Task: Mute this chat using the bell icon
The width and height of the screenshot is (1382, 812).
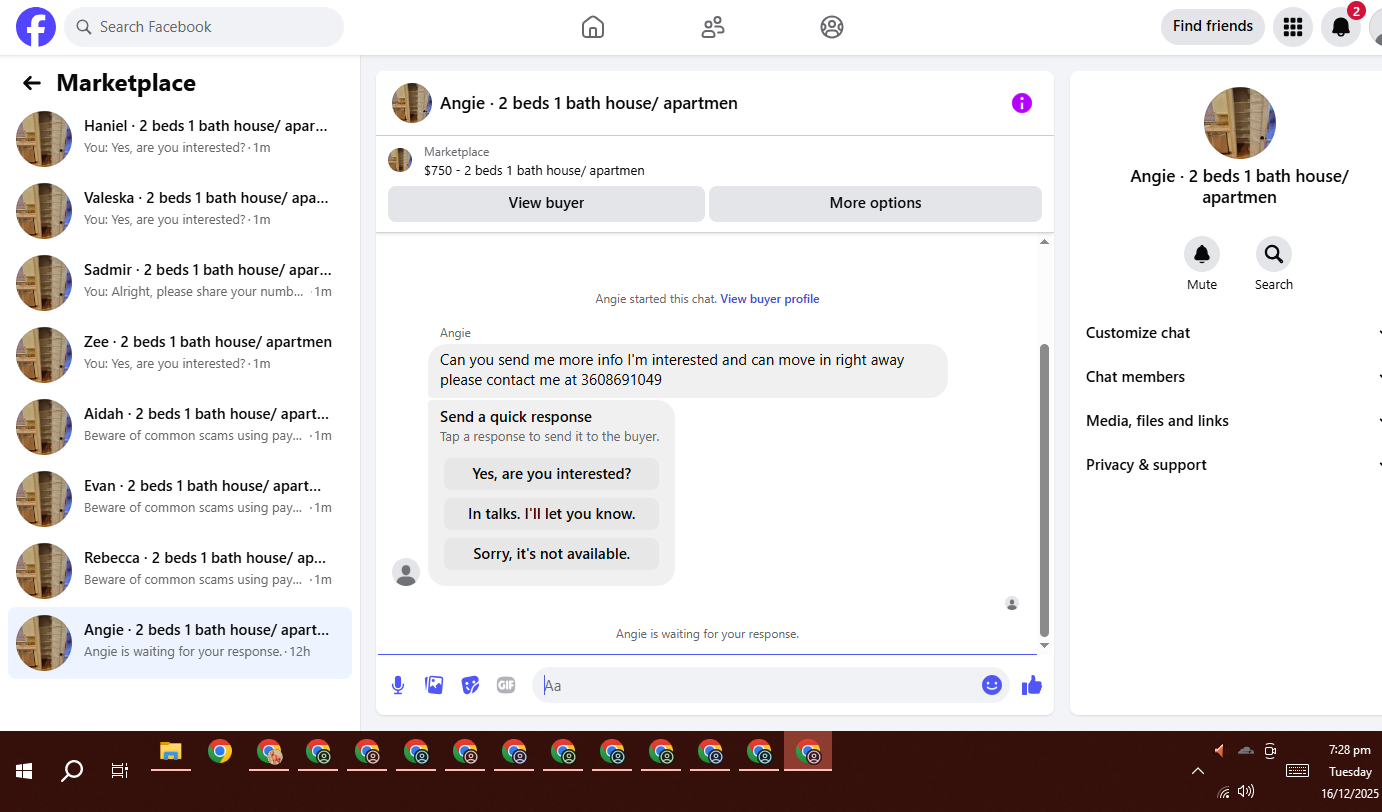Action: [x=1202, y=254]
